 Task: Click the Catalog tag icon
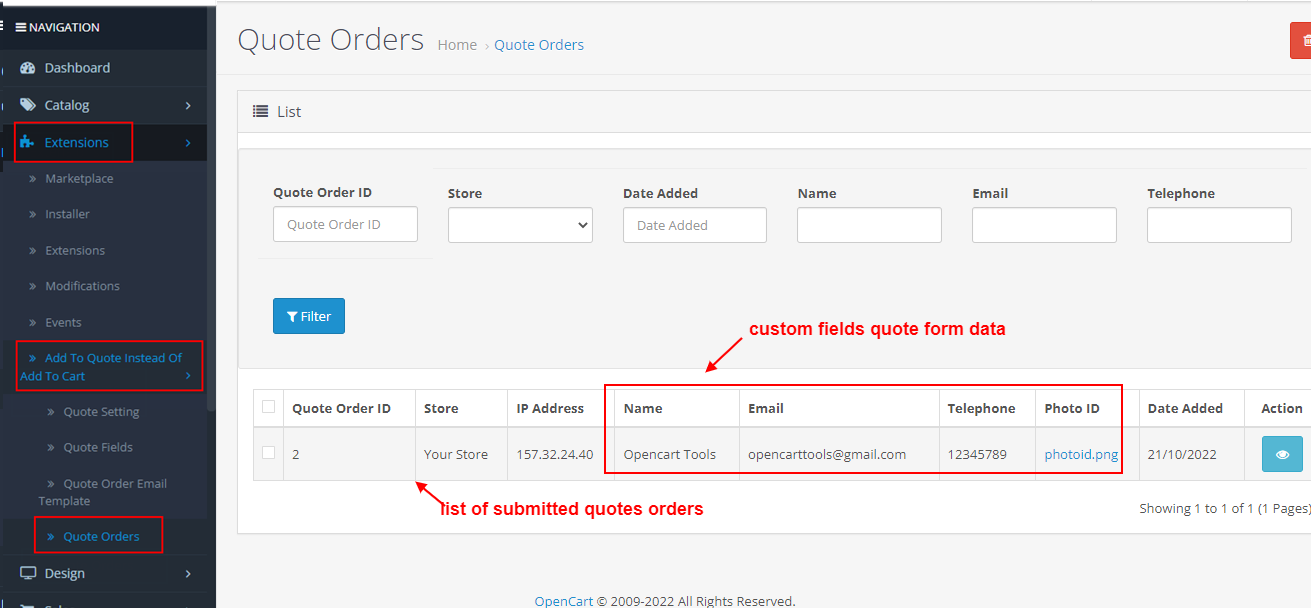tap(28, 105)
